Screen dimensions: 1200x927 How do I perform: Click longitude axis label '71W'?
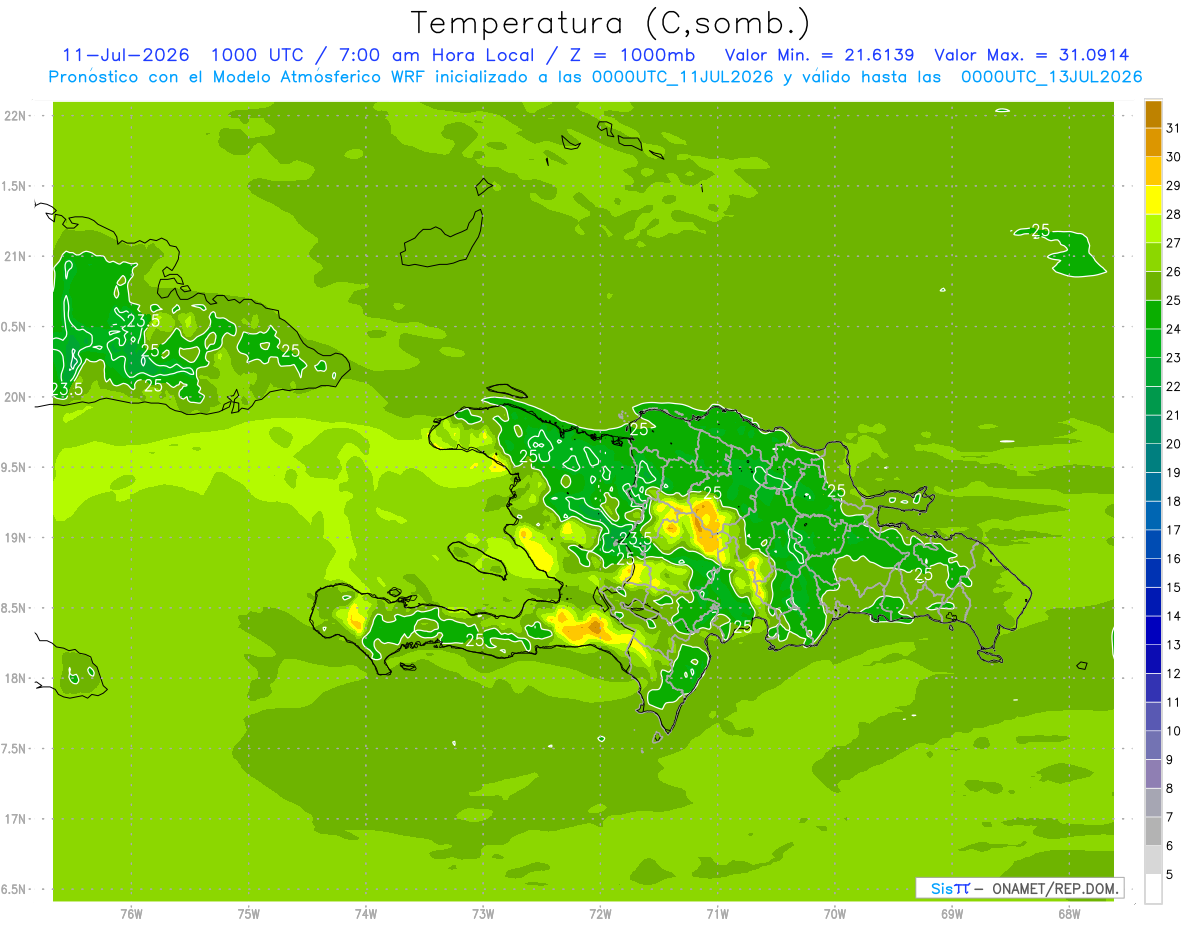(717, 913)
